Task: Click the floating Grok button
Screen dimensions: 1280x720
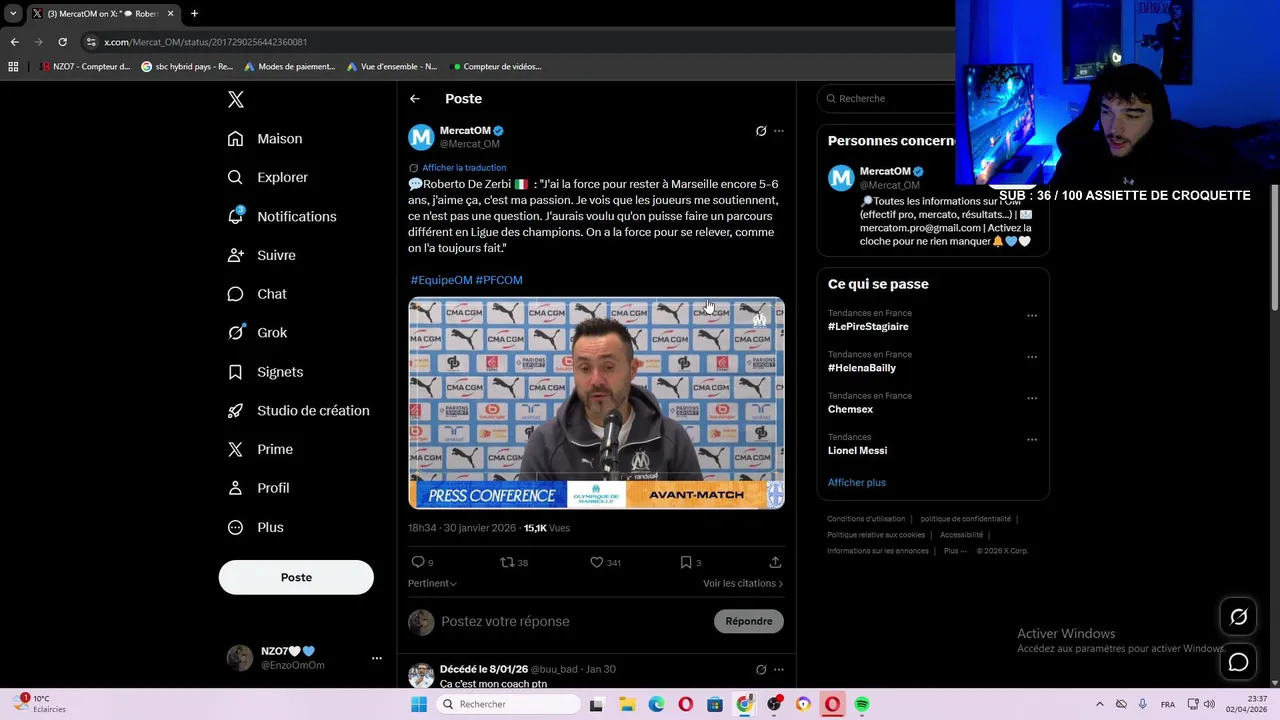Action: 1238,617
